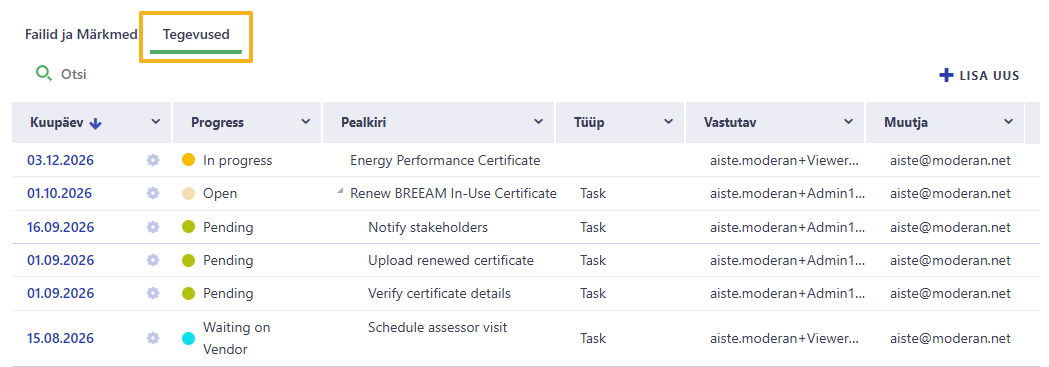Click the Progress column header label
1049x367 pixels.
[217, 122]
